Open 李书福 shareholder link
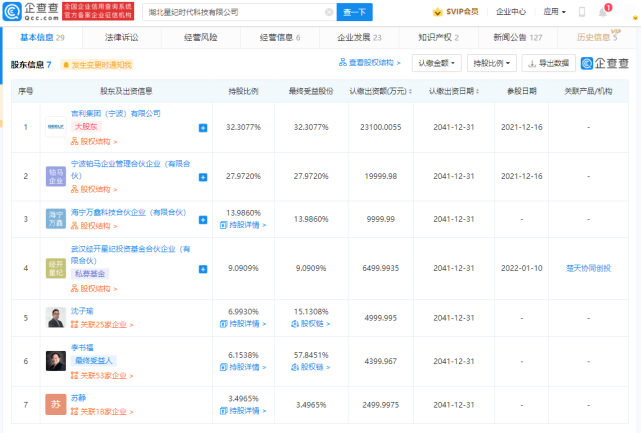The width and height of the screenshot is (641, 433). (x=82, y=348)
